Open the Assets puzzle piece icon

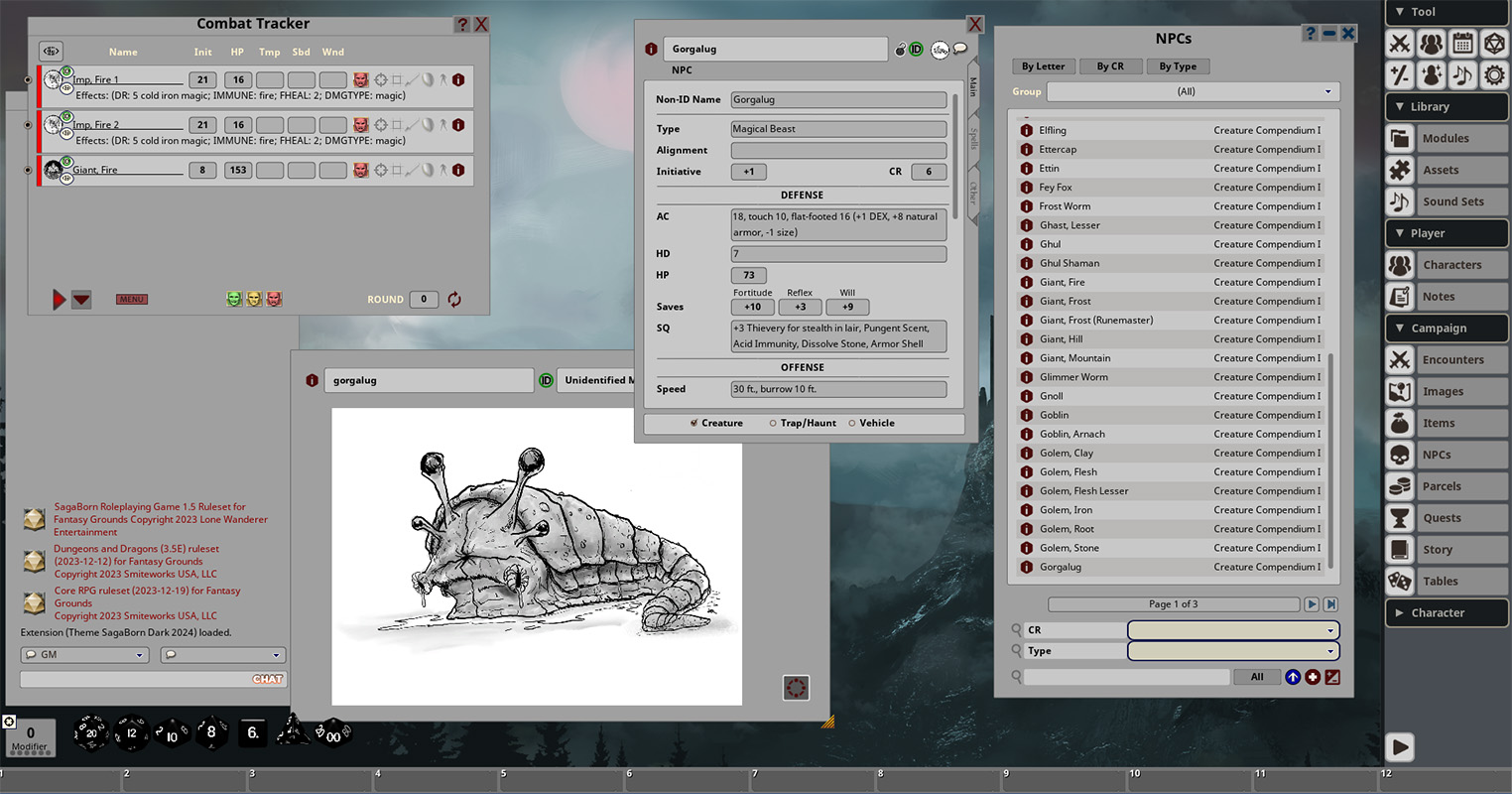tap(1400, 170)
